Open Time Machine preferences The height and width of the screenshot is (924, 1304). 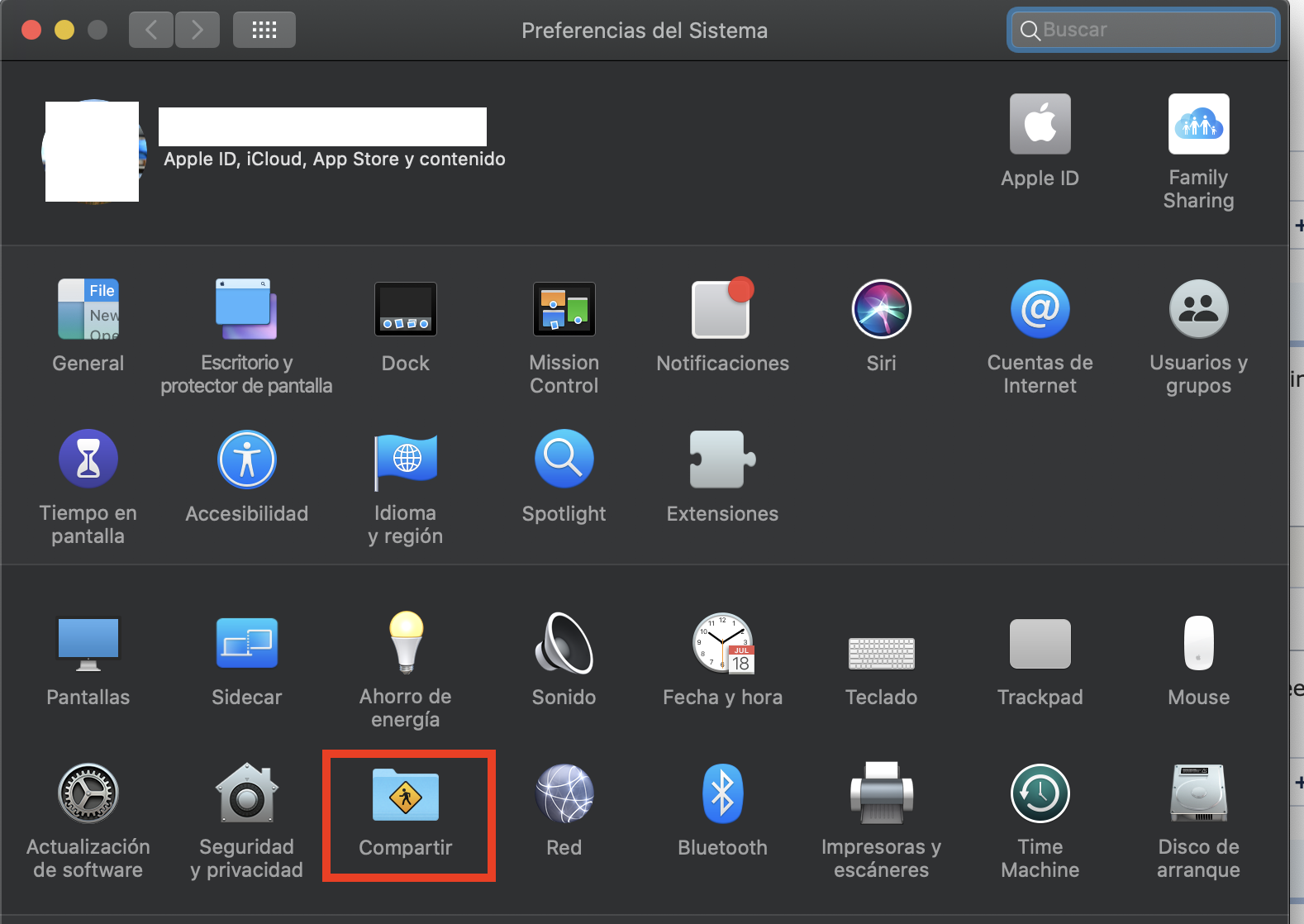tap(1040, 793)
